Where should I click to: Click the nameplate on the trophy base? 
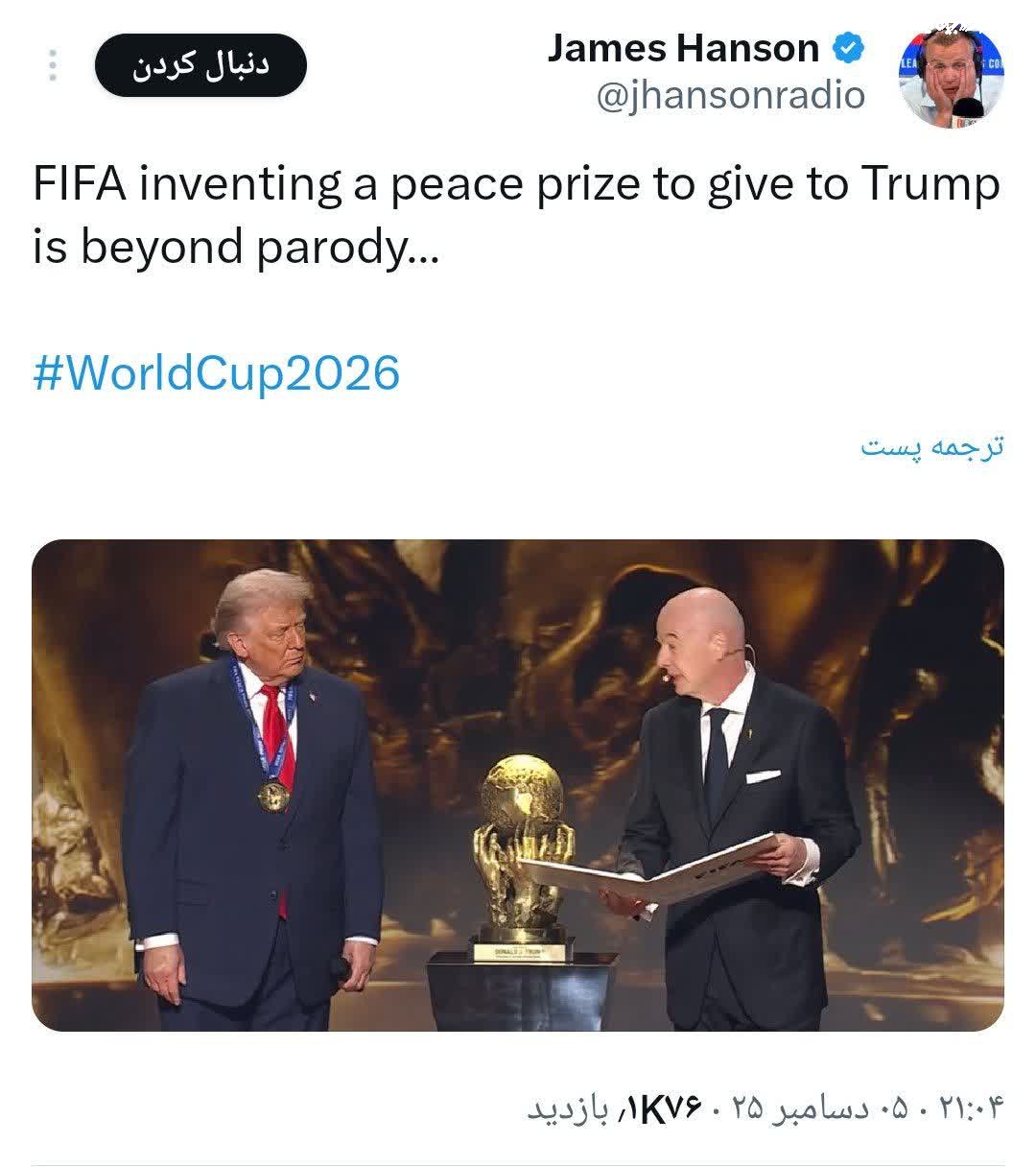click(524, 950)
